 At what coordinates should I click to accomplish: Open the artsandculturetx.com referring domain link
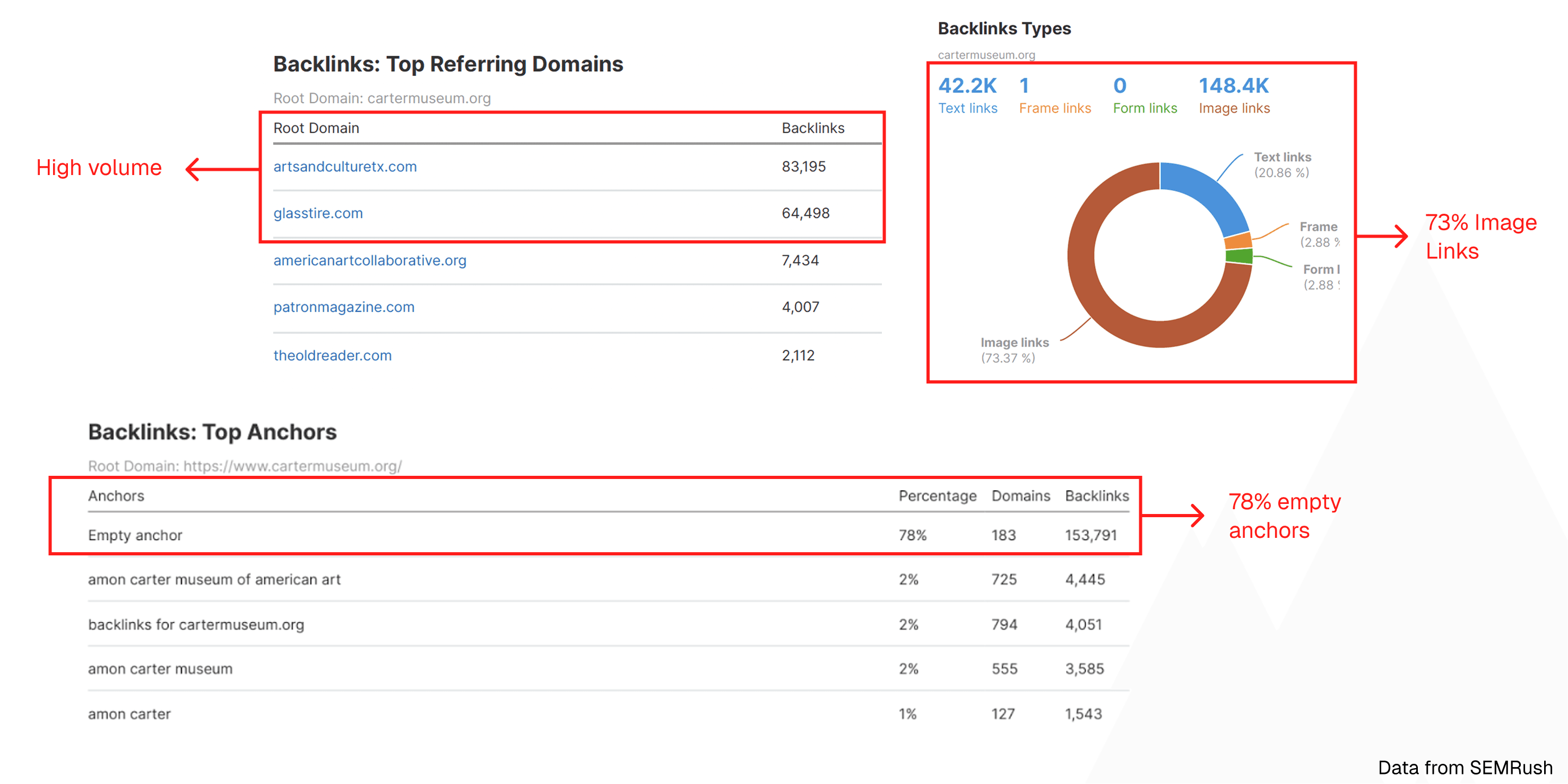(x=344, y=167)
